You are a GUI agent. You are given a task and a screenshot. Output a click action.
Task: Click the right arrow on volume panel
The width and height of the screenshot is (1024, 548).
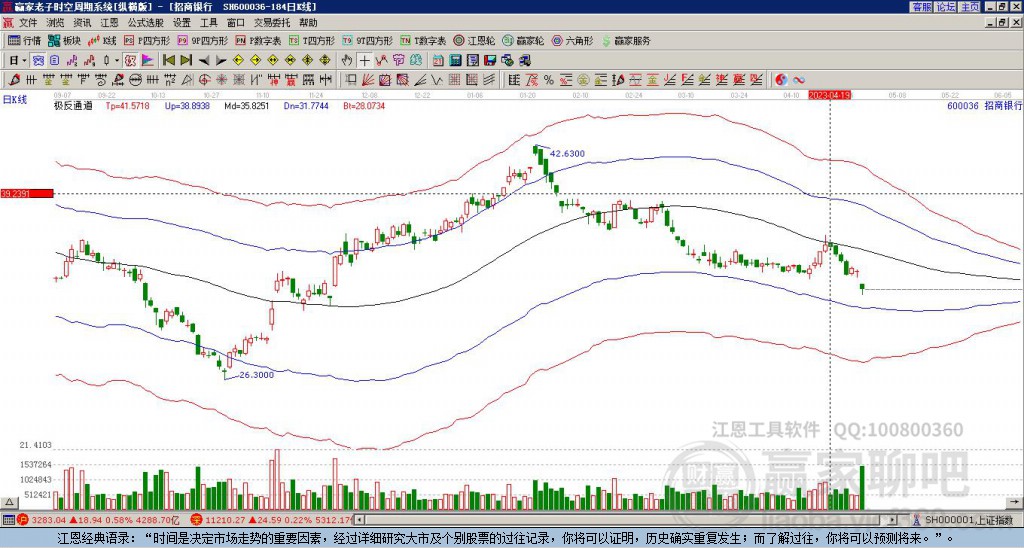coord(1016,502)
